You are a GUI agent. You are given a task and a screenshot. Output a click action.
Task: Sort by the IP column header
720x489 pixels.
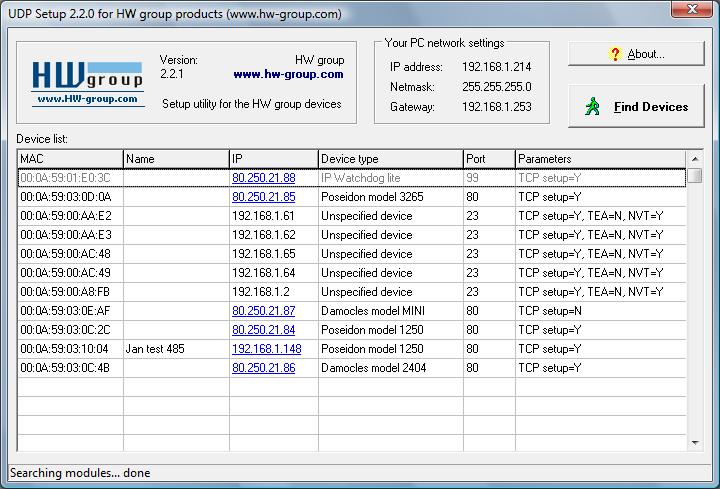[274, 159]
